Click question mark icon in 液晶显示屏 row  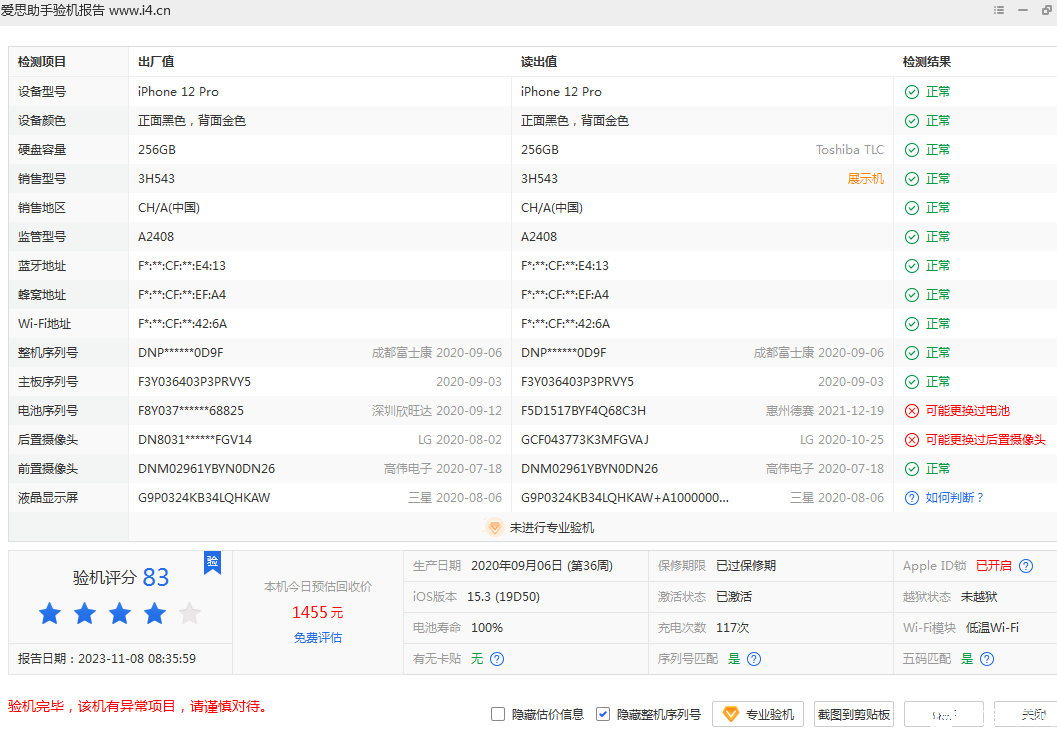pyautogui.click(x=911, y=497)
